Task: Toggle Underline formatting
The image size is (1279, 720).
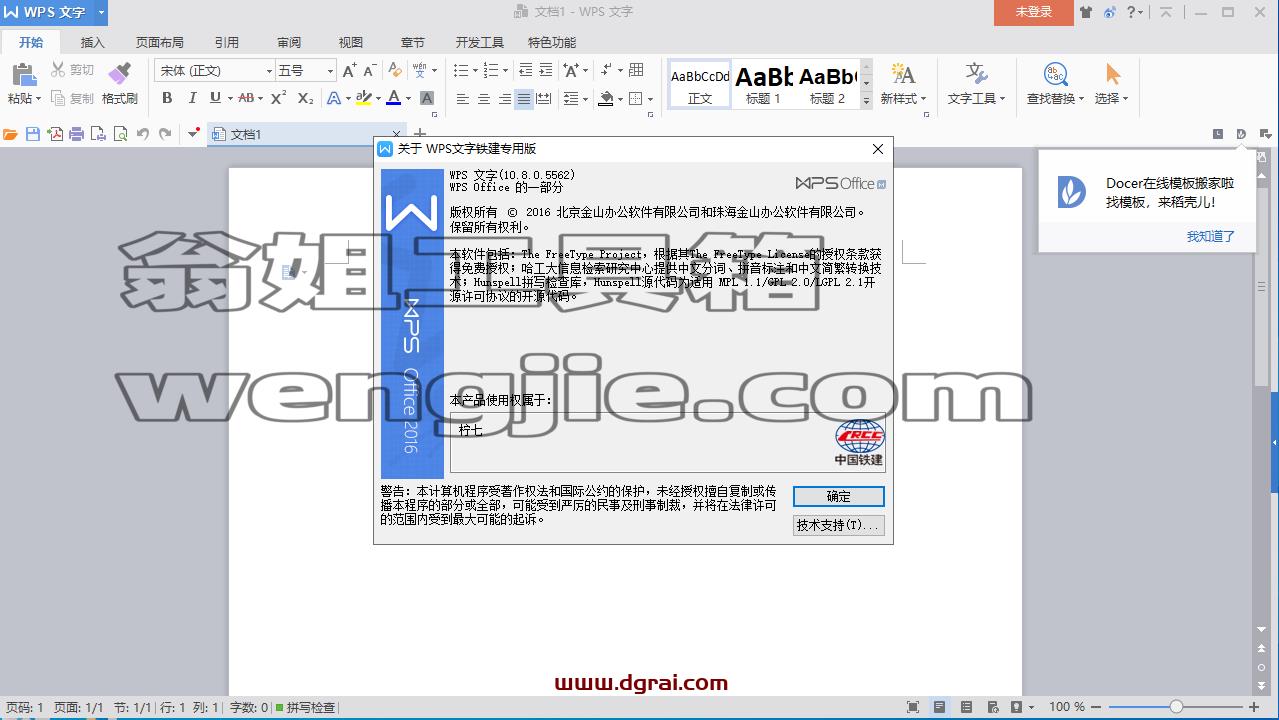Action: point(215,98)
